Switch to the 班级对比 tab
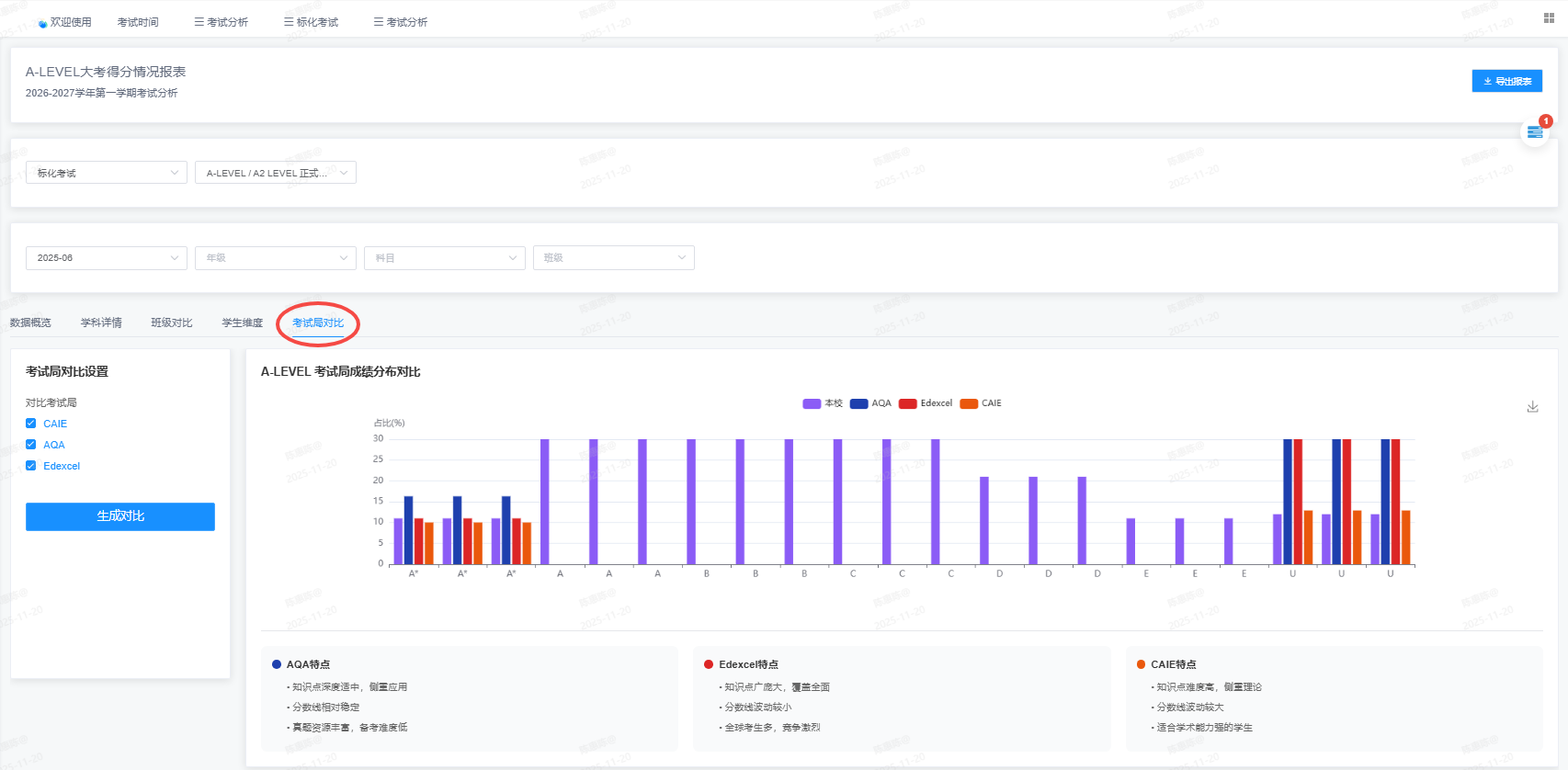 pos(172,323)
